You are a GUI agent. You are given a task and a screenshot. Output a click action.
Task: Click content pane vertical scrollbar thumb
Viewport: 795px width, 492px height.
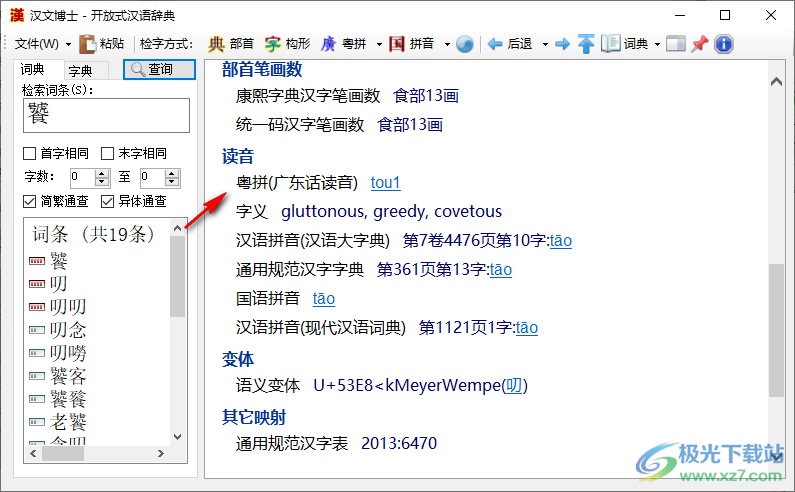pos(776,330)
